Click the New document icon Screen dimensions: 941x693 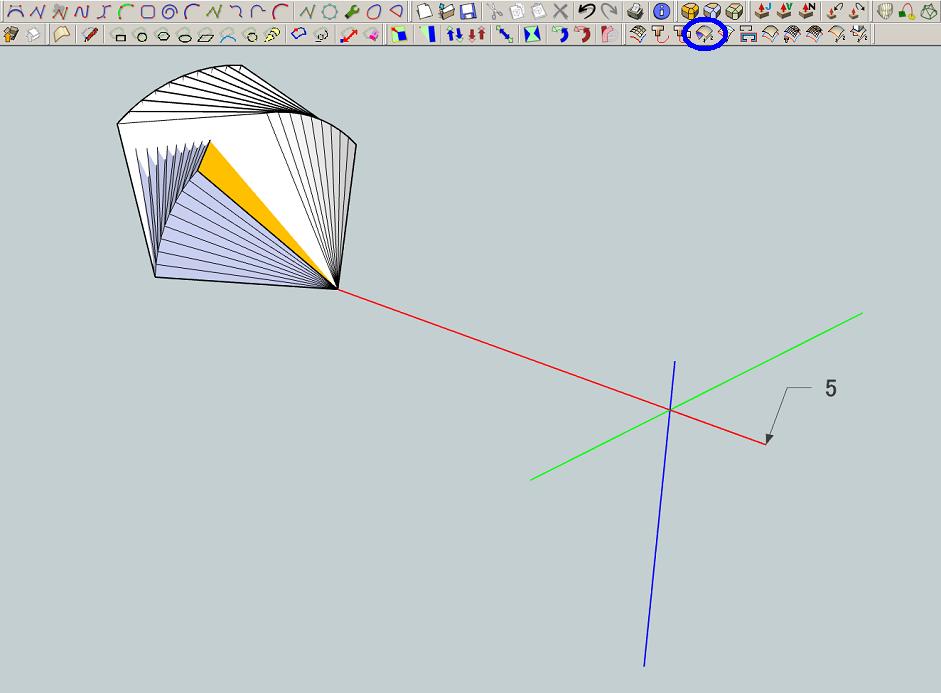pyautogui.click(x=425, y=11)
